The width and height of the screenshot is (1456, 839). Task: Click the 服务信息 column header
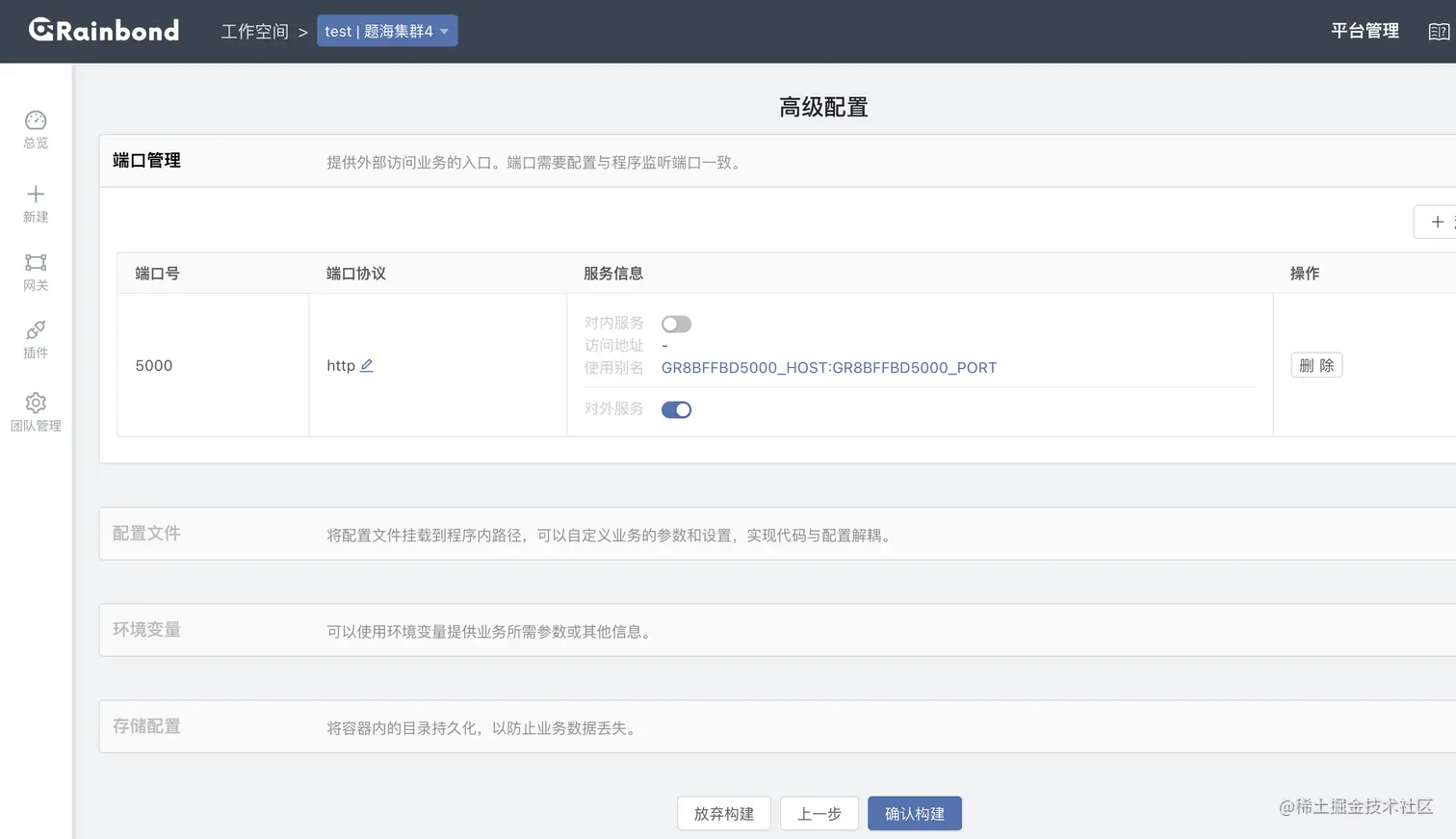pyautogui.click(x=613, y=274)
